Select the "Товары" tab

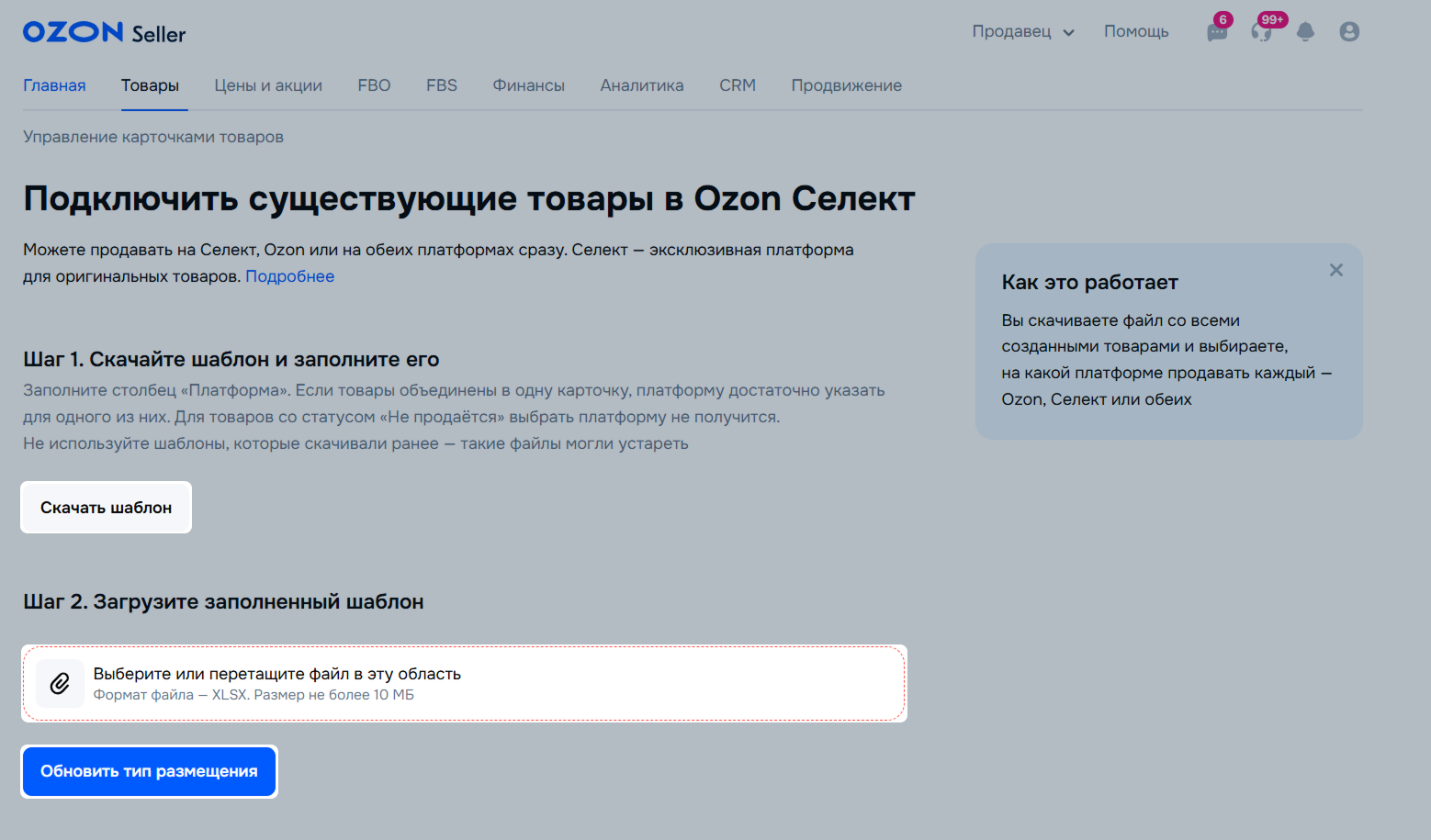click(150, 85)
